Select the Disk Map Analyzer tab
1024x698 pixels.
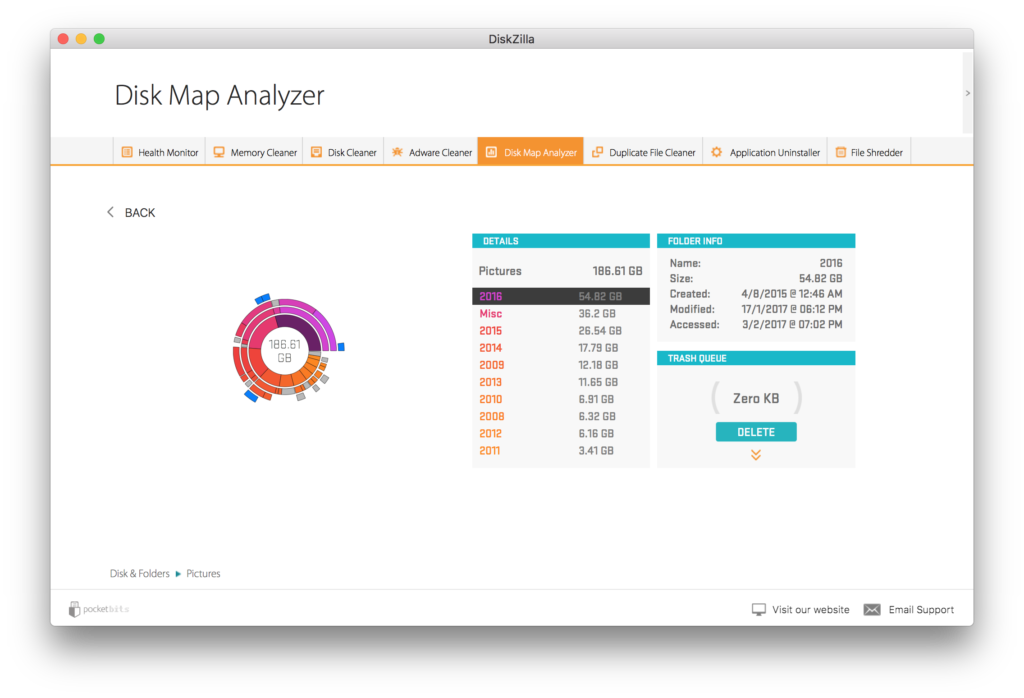[531, 152]
